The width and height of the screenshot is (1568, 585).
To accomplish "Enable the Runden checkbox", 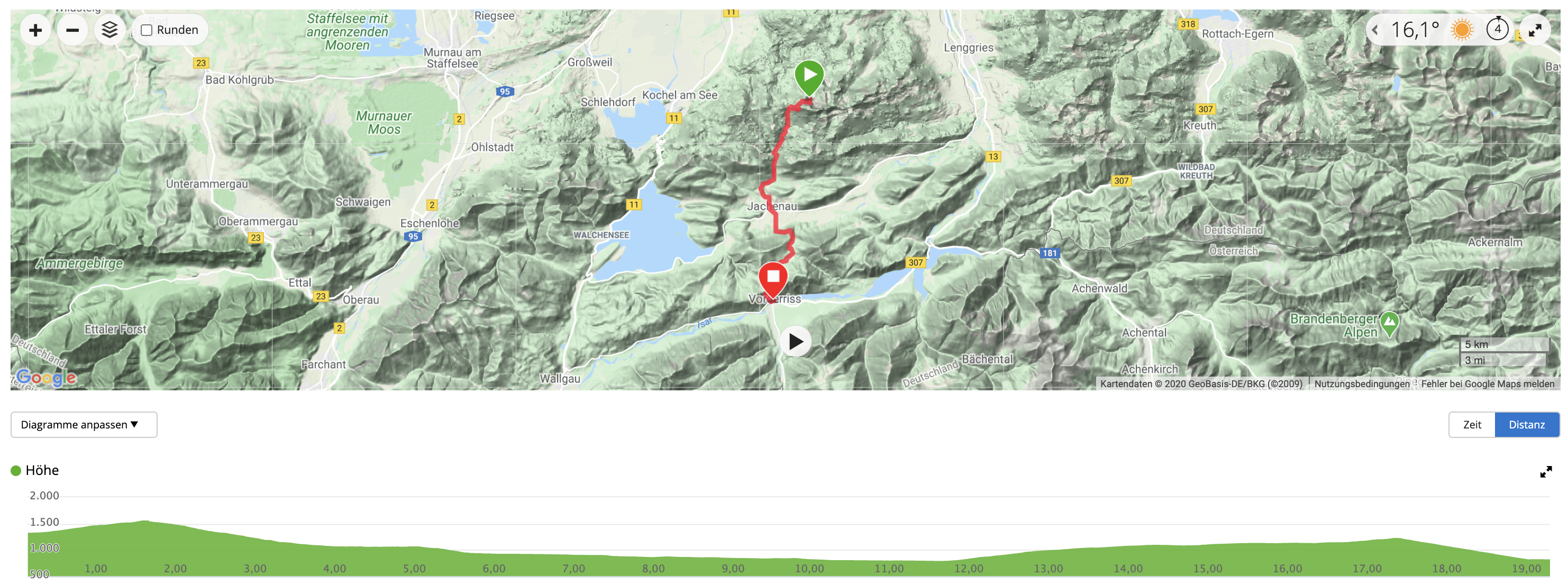I will tap(147, 30).
